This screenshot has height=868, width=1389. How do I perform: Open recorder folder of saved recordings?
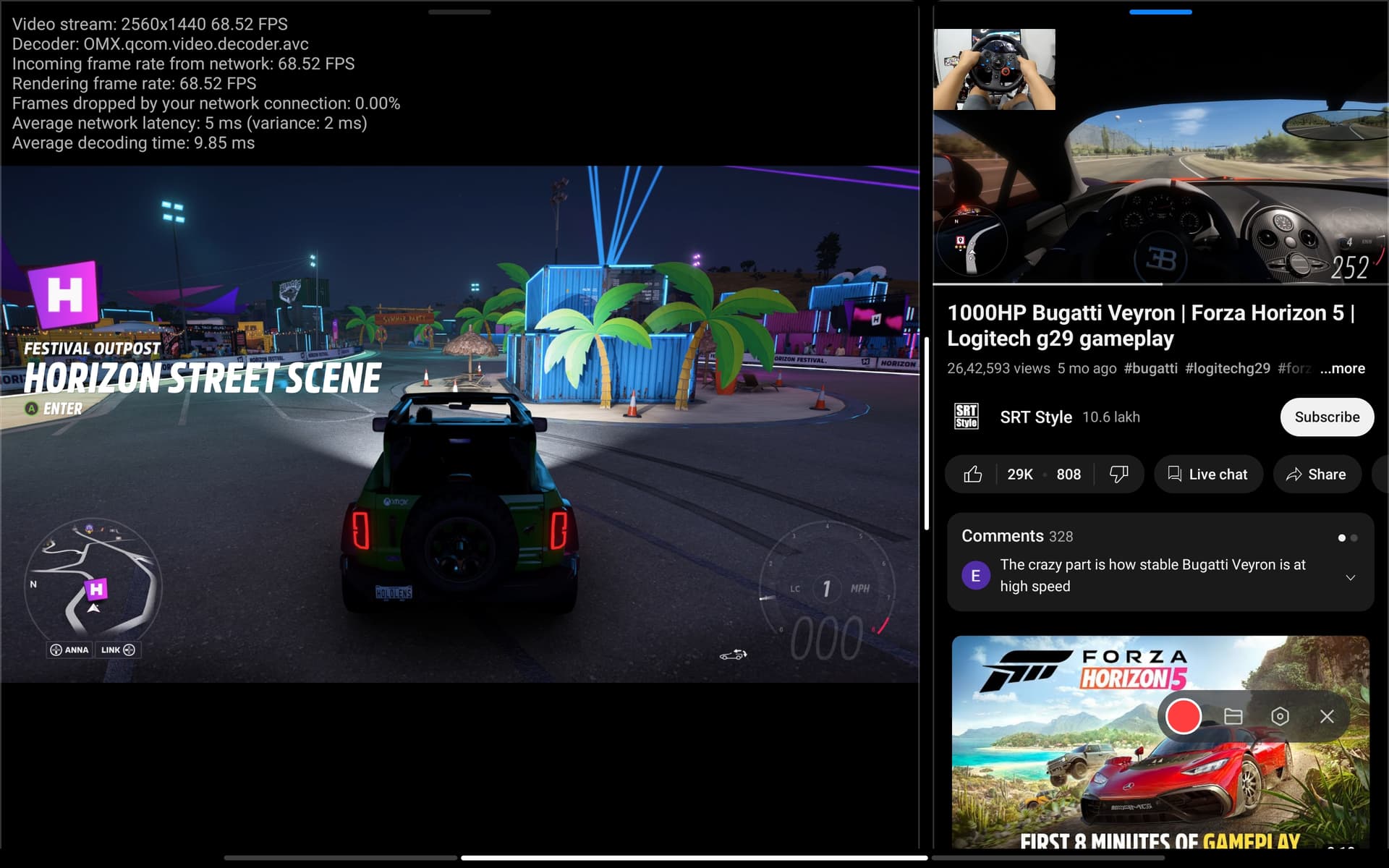(x=1233, y=716)
